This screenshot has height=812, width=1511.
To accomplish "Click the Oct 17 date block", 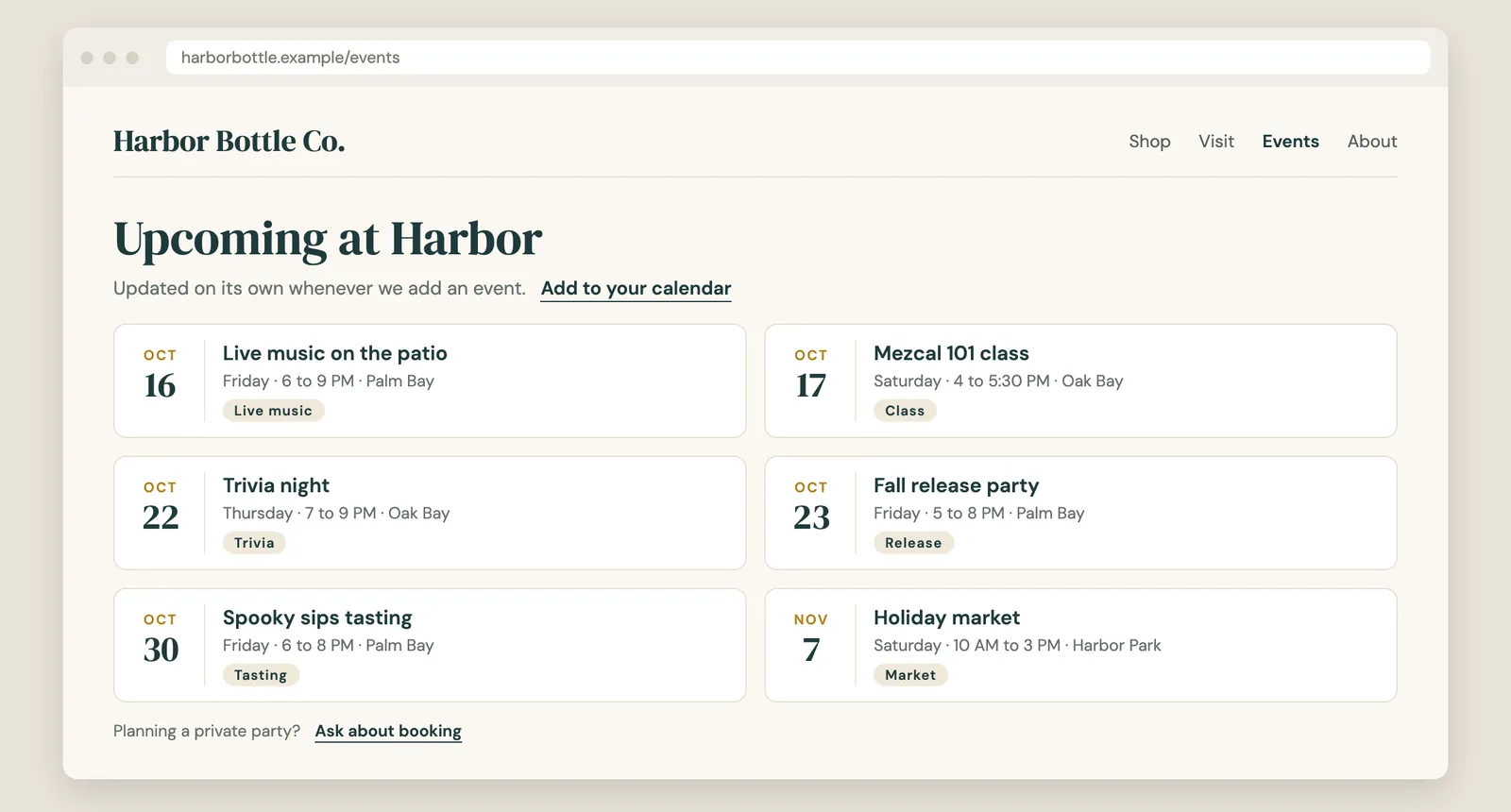I will (810, 375).
